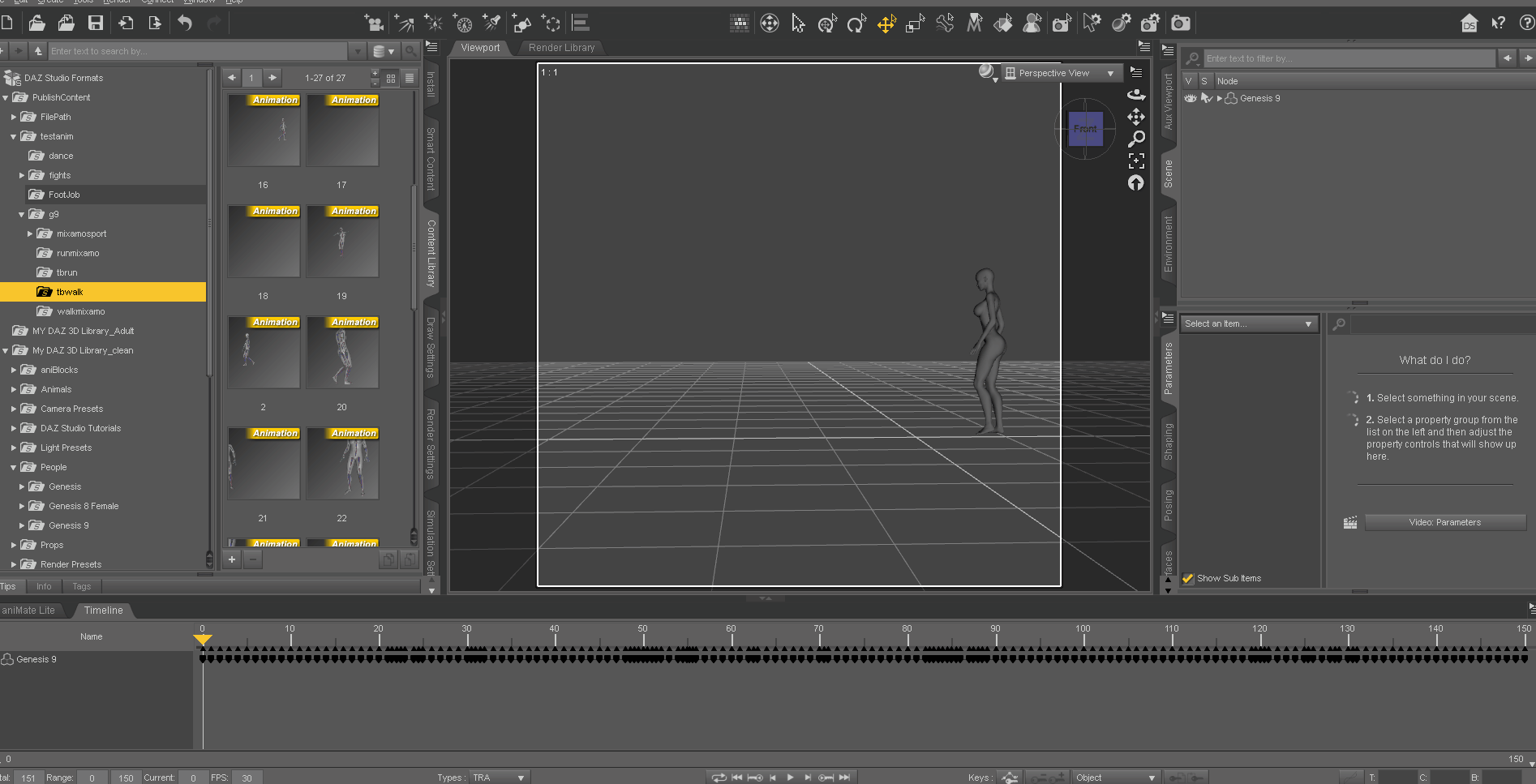1536x784 pixels.
Task: Expand the Genesis 8 Female folder
Action: click(22, 506)
